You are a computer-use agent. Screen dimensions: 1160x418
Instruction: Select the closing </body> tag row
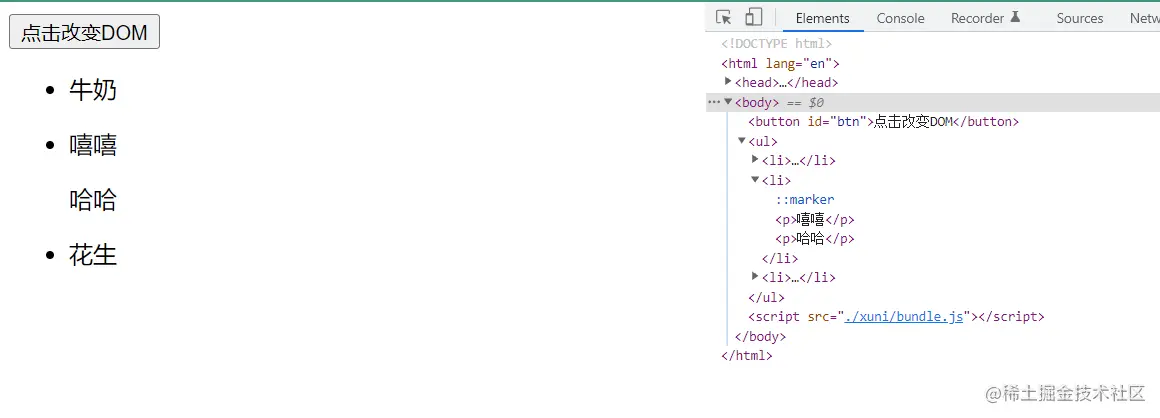pyautogui.click(x=761, y=337)
